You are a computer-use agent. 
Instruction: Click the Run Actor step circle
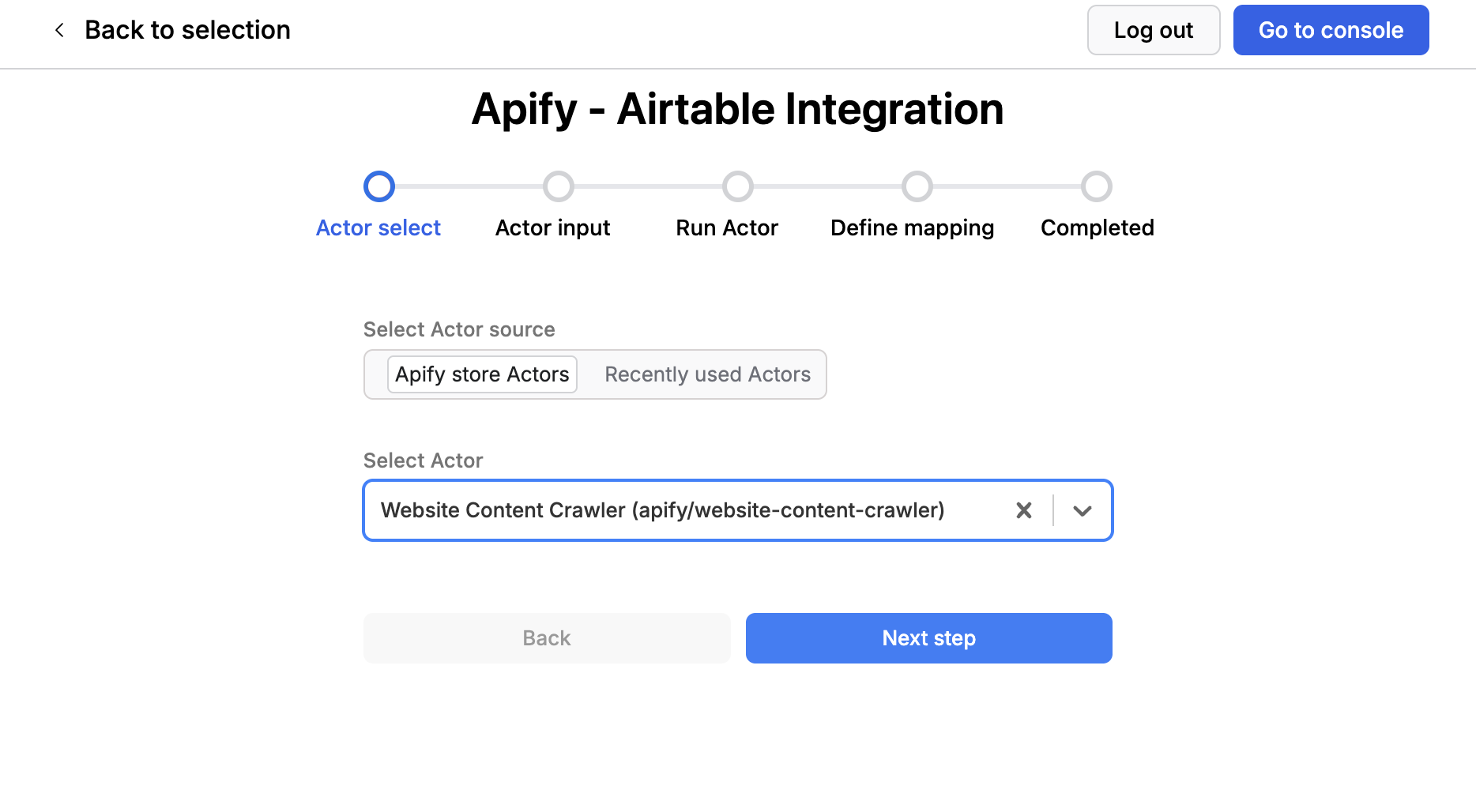pos(737,186)
